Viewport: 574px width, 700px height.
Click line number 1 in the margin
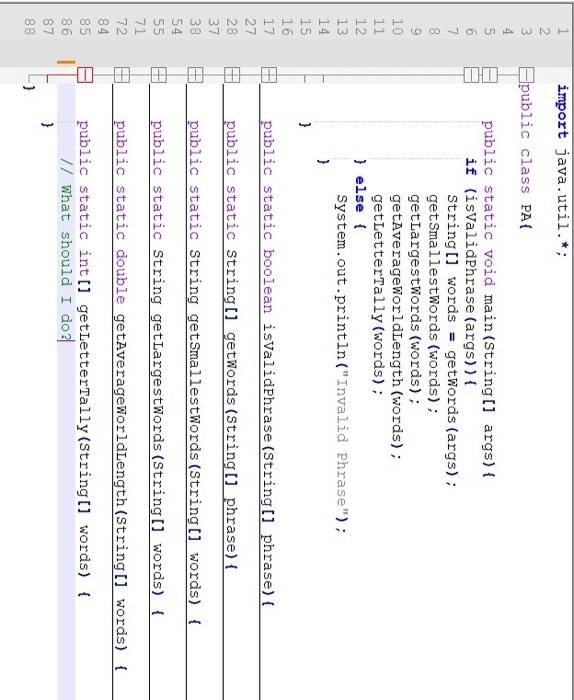562,32
